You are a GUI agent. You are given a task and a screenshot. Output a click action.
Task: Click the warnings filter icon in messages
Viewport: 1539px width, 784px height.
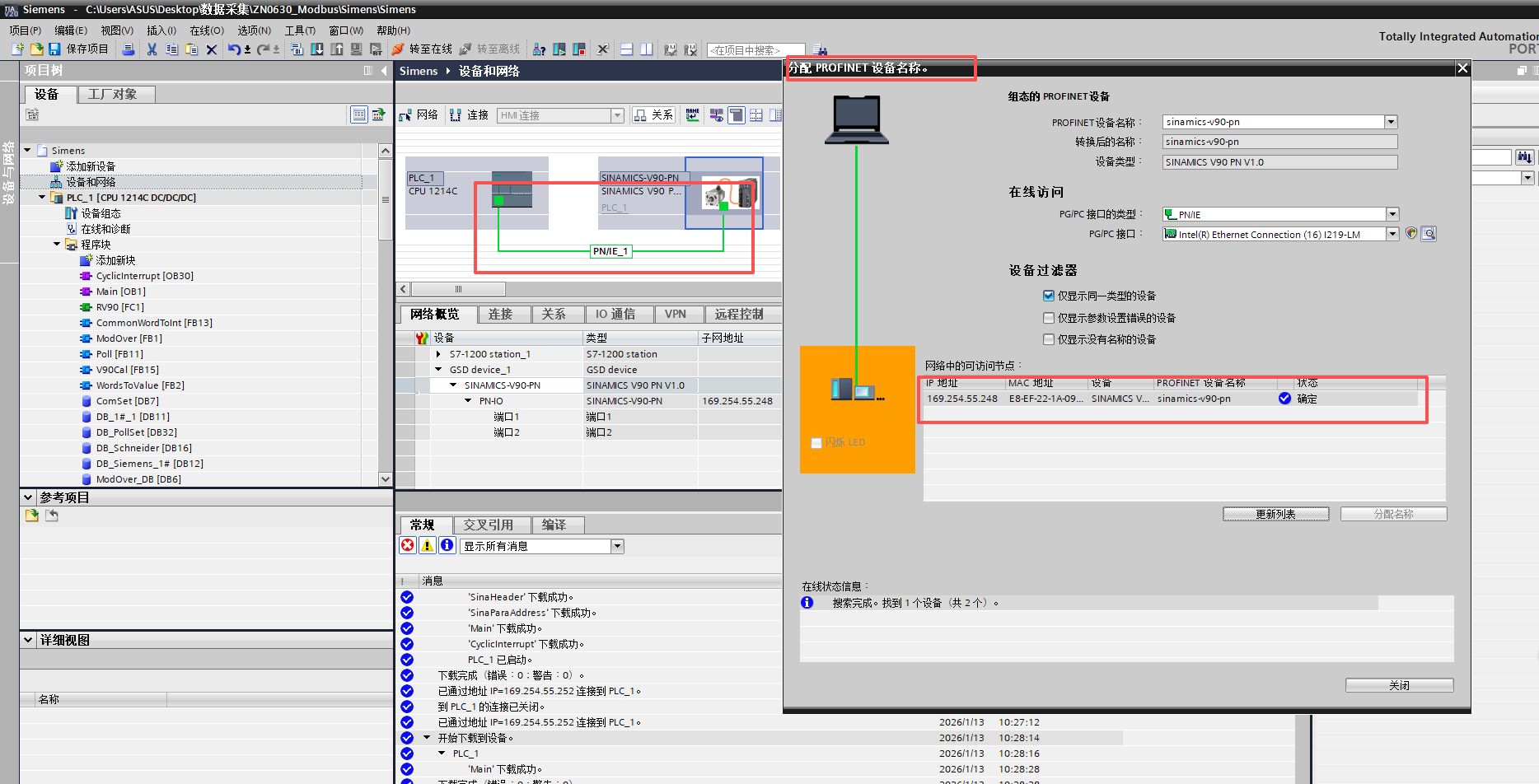click(428, 545)
